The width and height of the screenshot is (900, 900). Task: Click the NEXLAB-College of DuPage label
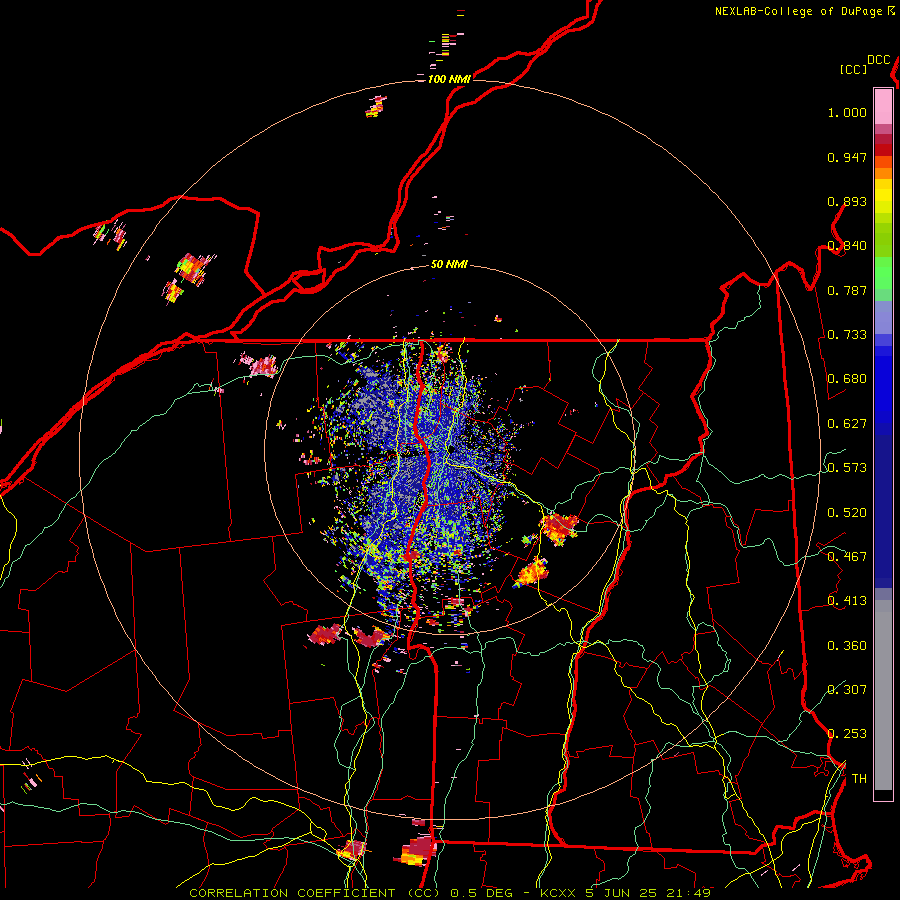798,11
